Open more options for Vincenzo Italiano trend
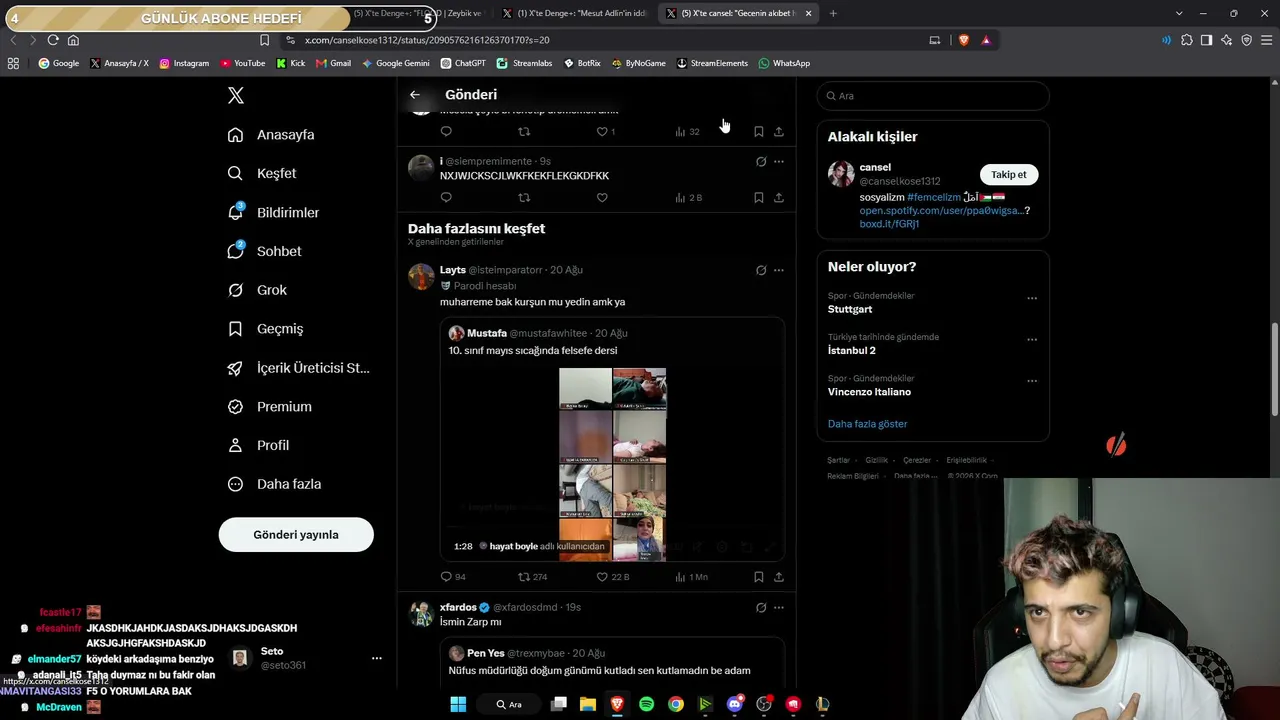The width and height of the screenshot is (1280, 720). [x=1032, y=381]
